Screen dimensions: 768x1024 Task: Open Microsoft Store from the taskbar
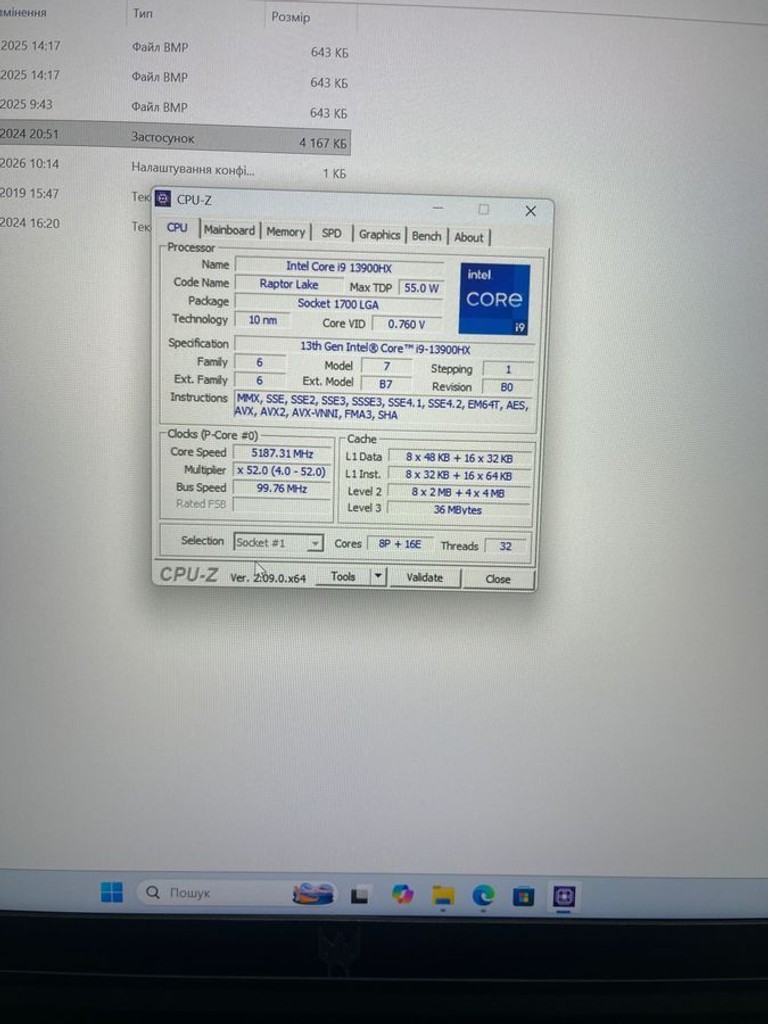[x=523, y=897]
